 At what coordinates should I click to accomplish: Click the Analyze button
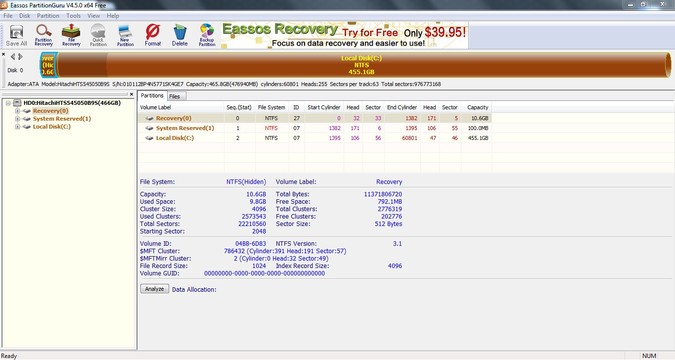(155, 289)
